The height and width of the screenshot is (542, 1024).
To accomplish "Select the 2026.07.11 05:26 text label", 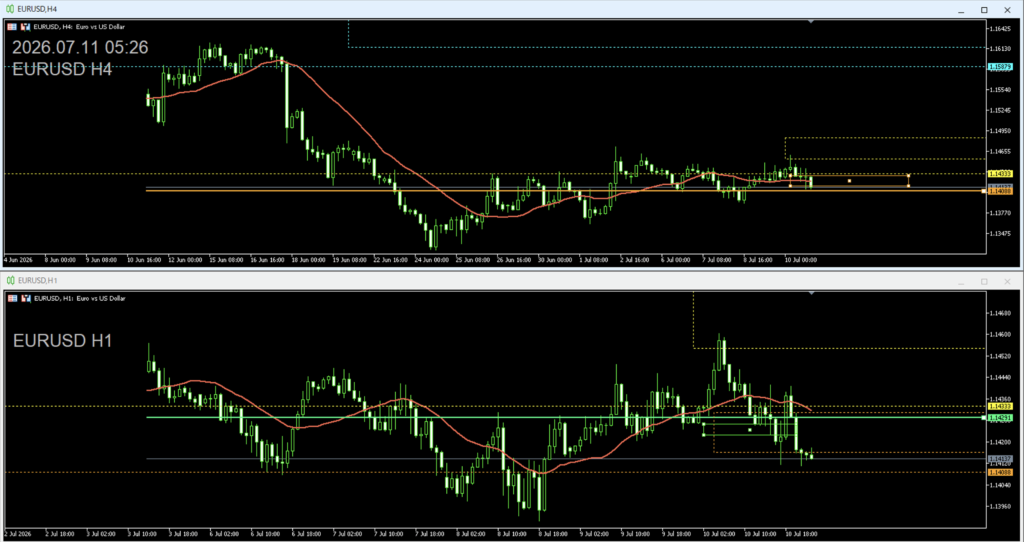I will [80, 48].
